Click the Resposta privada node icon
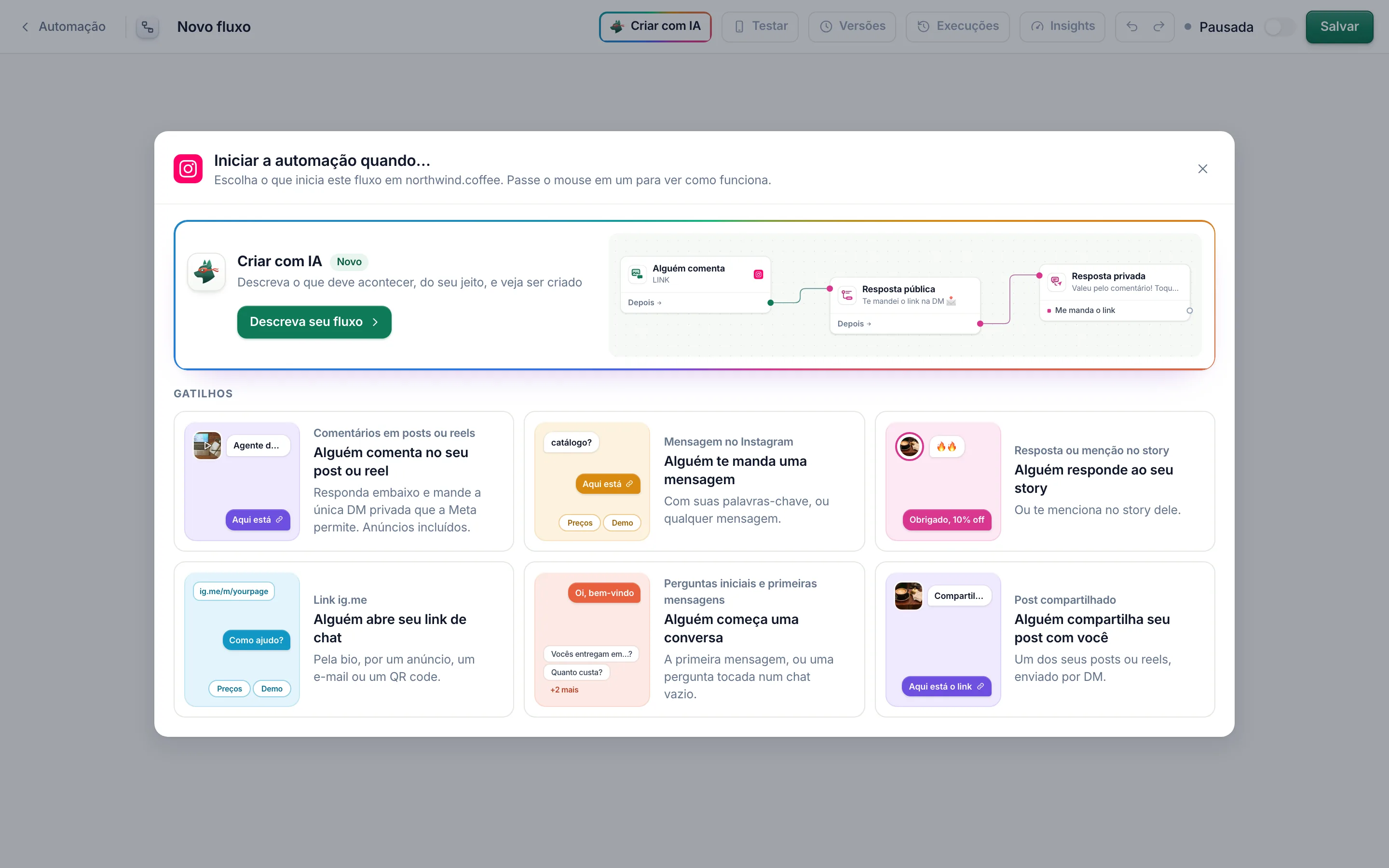The height and width of the screenshot is (868, 1389). 1056,281
